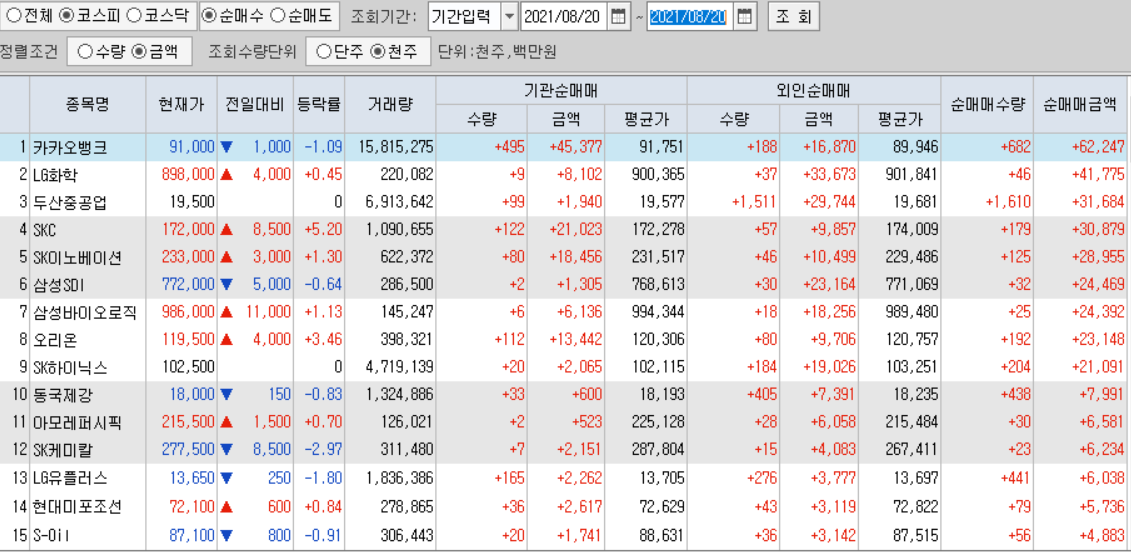Click the start date field 2021/08/20
The image size is (1131, 552).
[x=563, y=17]
